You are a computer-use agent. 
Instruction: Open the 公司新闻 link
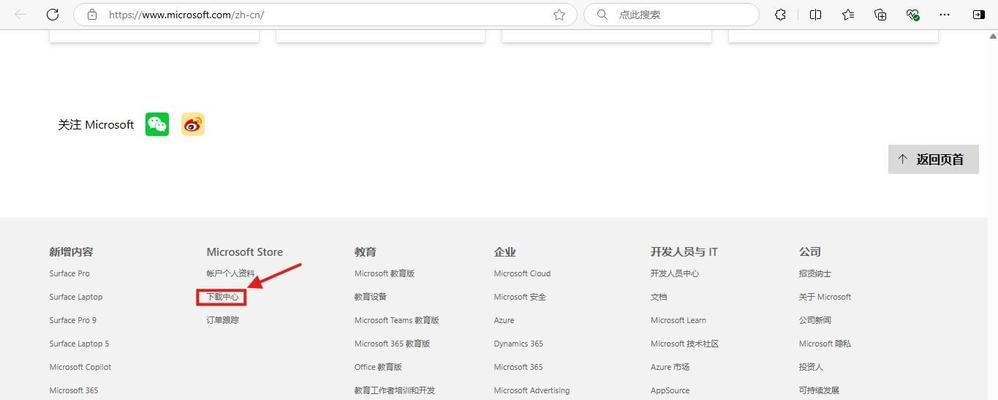pos(815,320)
